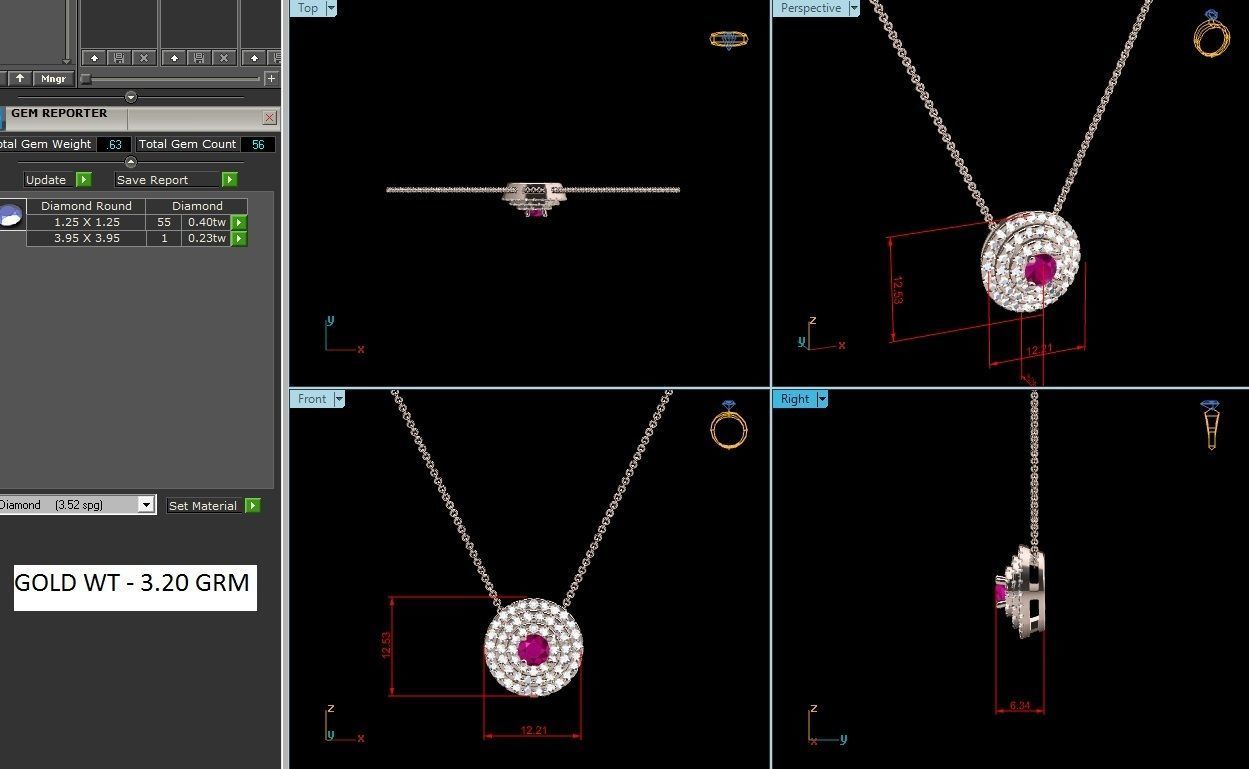Select the ruby center stone in Front view
1249x769 pixels.
534,649
